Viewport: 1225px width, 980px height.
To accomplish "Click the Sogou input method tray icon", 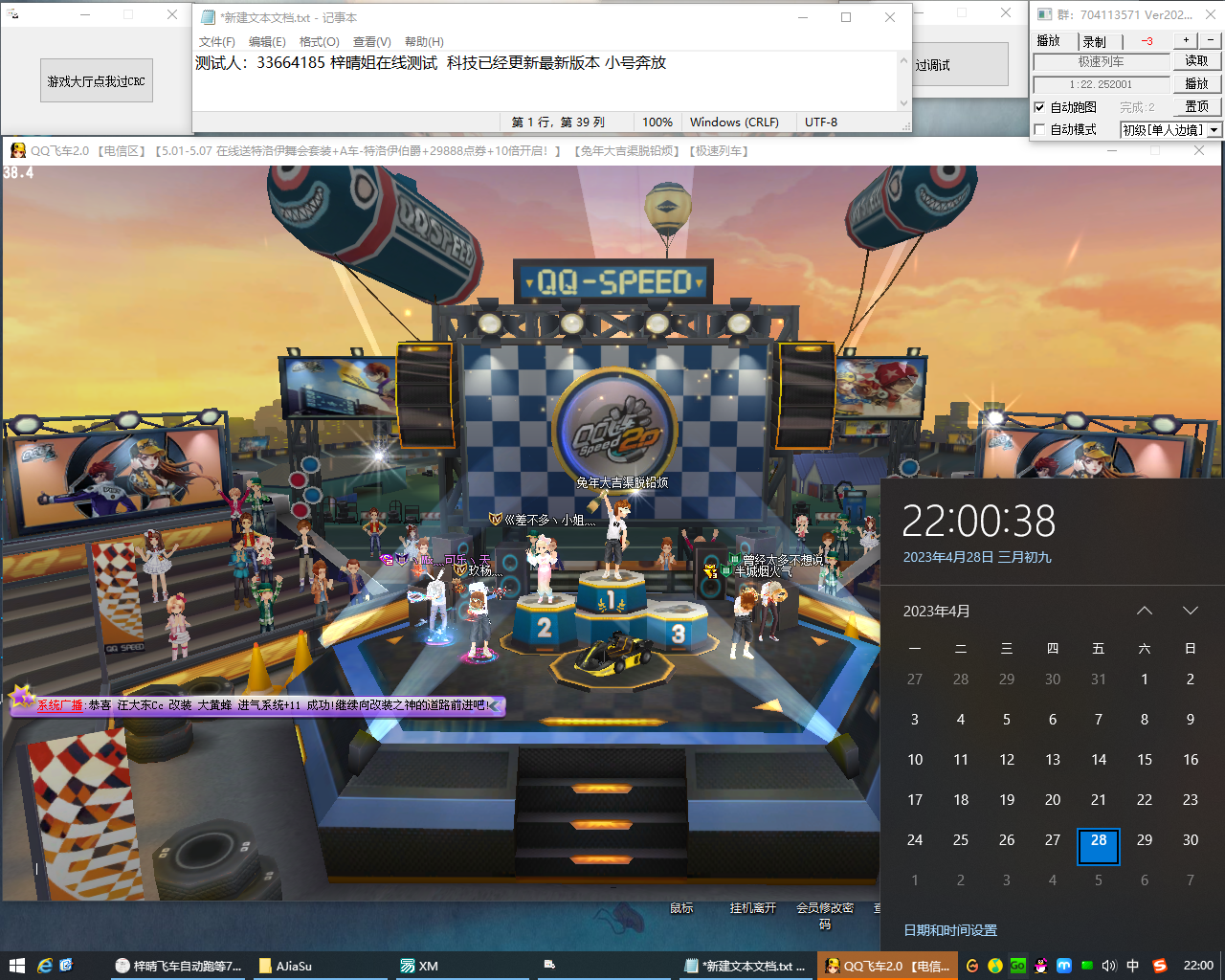I will coord(1160,966).
